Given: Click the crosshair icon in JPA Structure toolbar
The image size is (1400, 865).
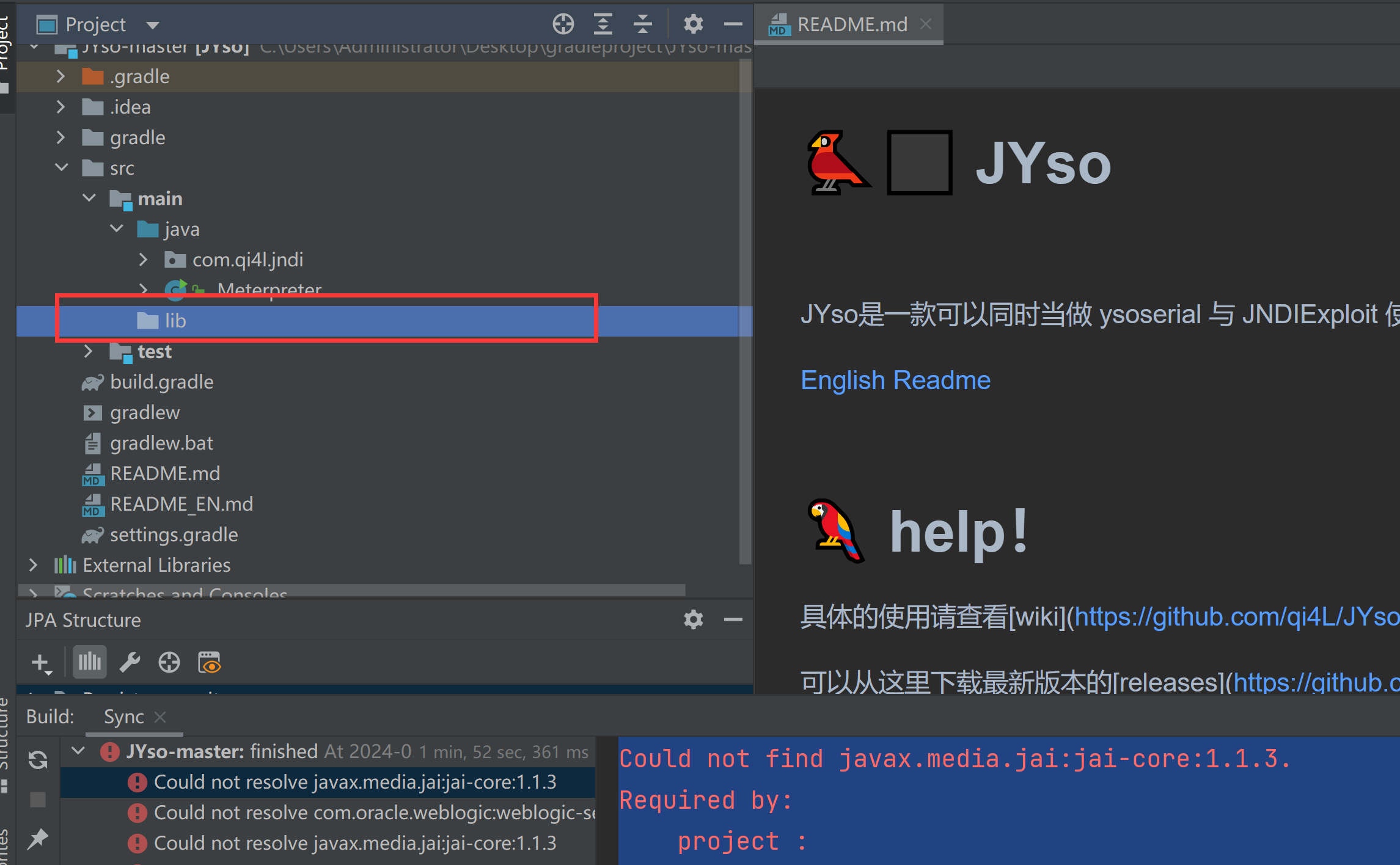Looking at the screenshot, I should click(169, 662).
